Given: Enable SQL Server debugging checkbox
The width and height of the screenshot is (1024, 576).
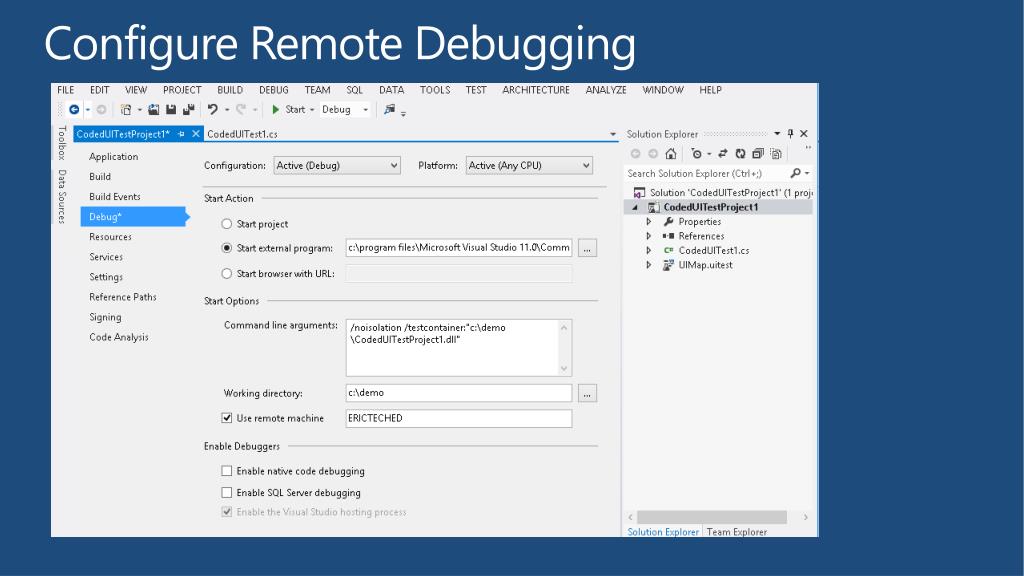Looking at the screenshot, I should pos(227,492).
